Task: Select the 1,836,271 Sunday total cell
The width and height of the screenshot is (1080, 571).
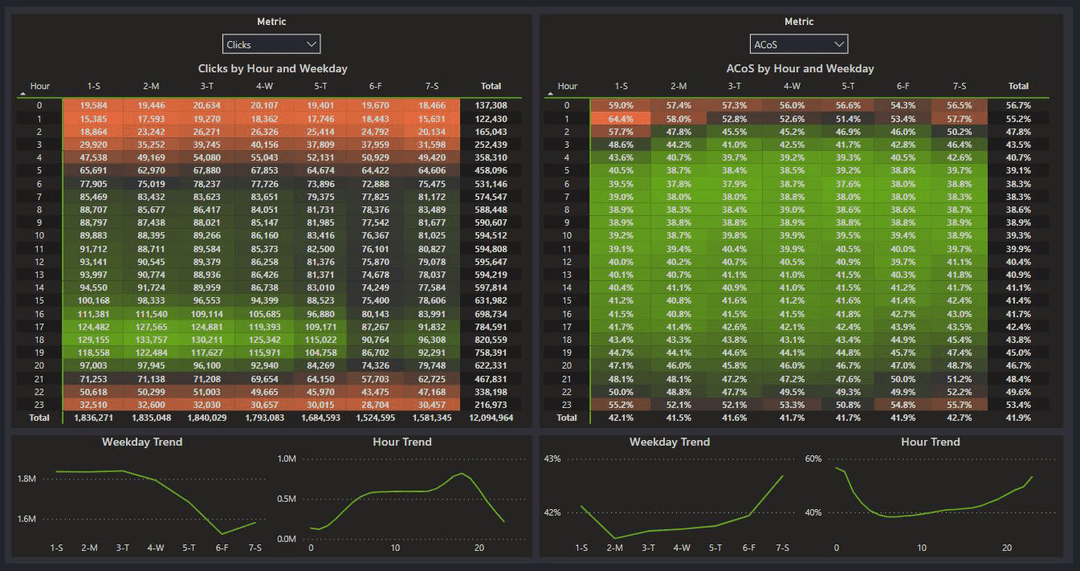Action: coord(94,418)
